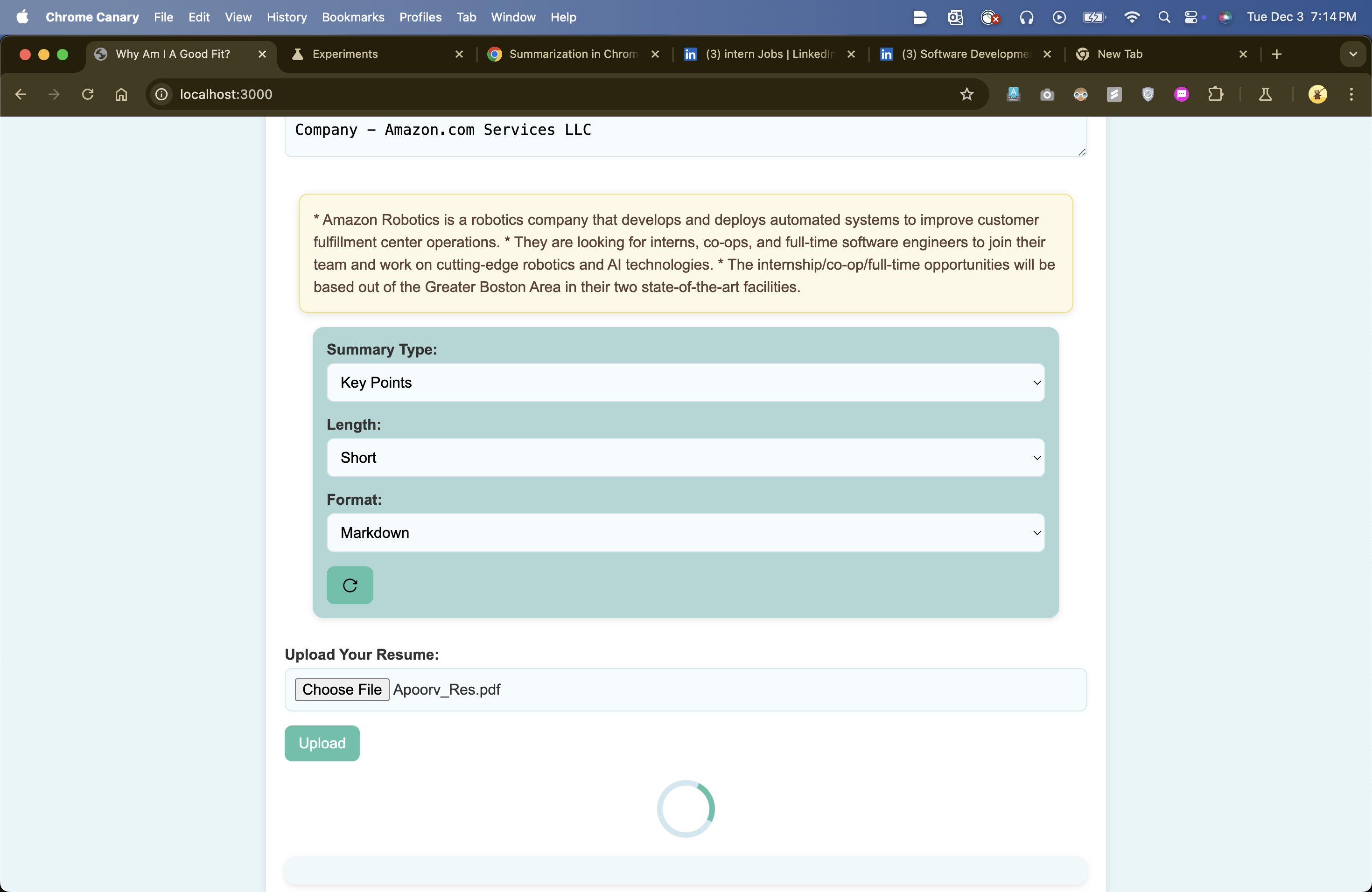This screenshot has height=892, width=1372.
Task: Bookmark this page with star icon
Action: click(966, 94)
